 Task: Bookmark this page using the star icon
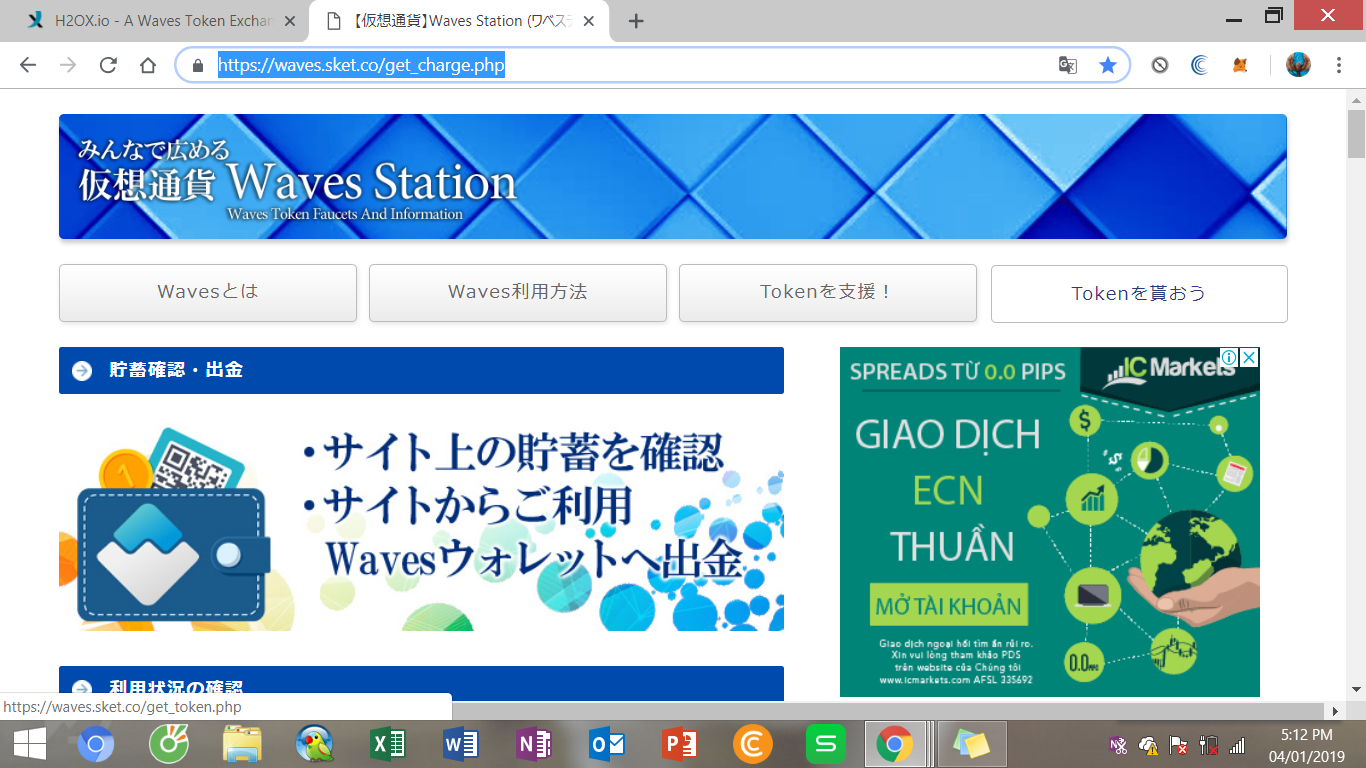[1107, 64]
